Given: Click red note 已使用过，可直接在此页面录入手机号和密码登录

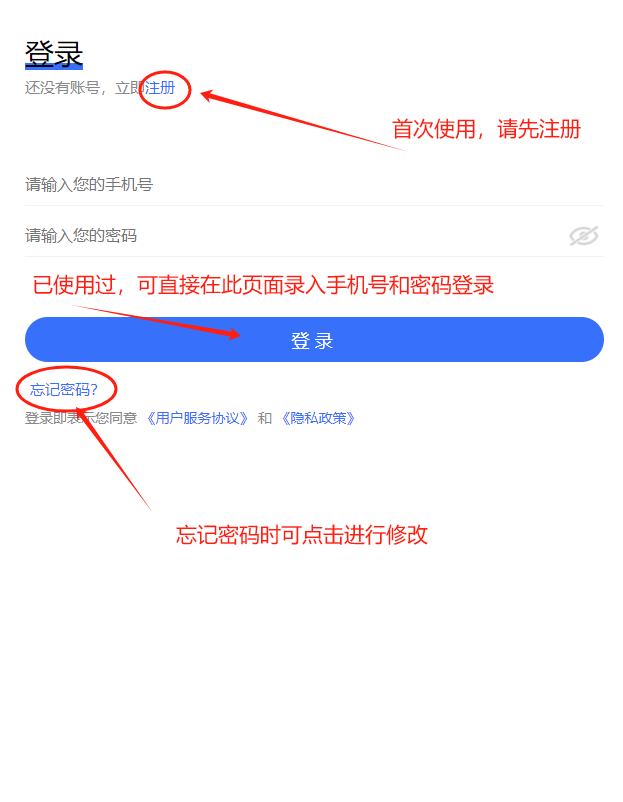Looking at the screenshot, I should tap(263, 285).
